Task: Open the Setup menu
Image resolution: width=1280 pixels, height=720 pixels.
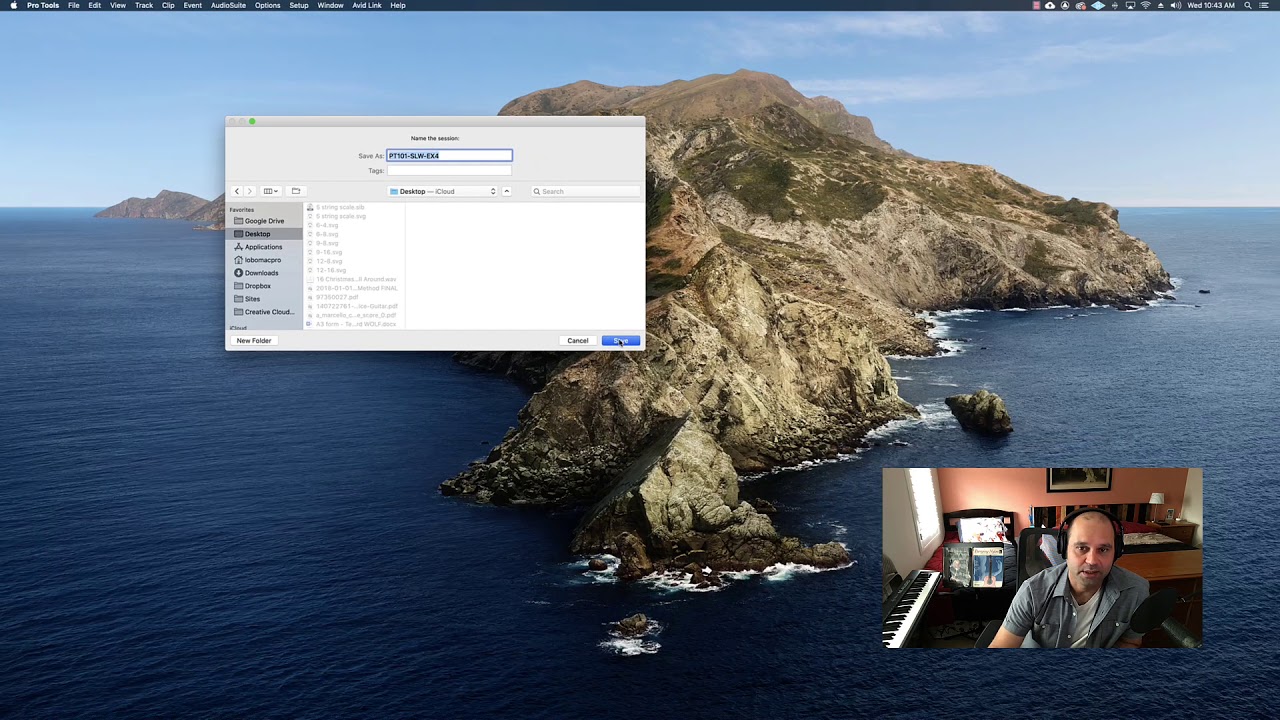Action: pyautogui.click(x=299, y=5)
